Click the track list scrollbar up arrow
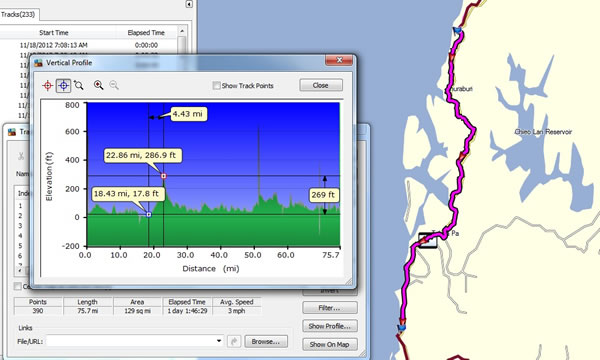600x360 pixels. tap(182, 31)
